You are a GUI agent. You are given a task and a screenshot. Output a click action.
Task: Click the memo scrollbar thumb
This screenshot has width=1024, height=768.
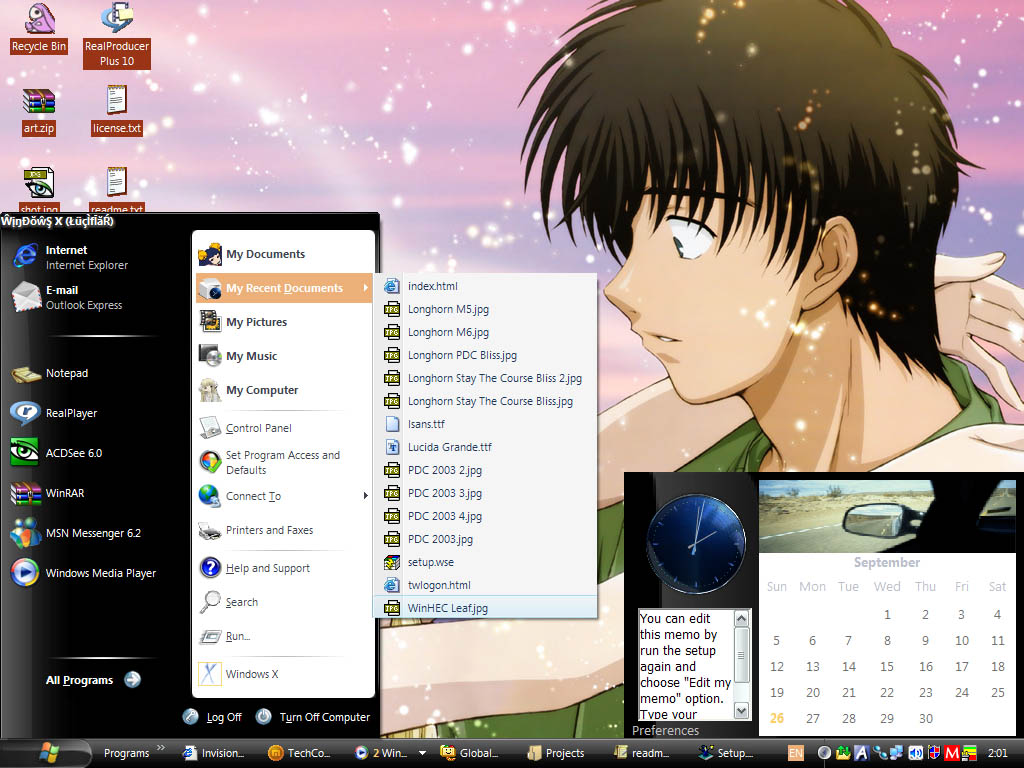point(741,654)
